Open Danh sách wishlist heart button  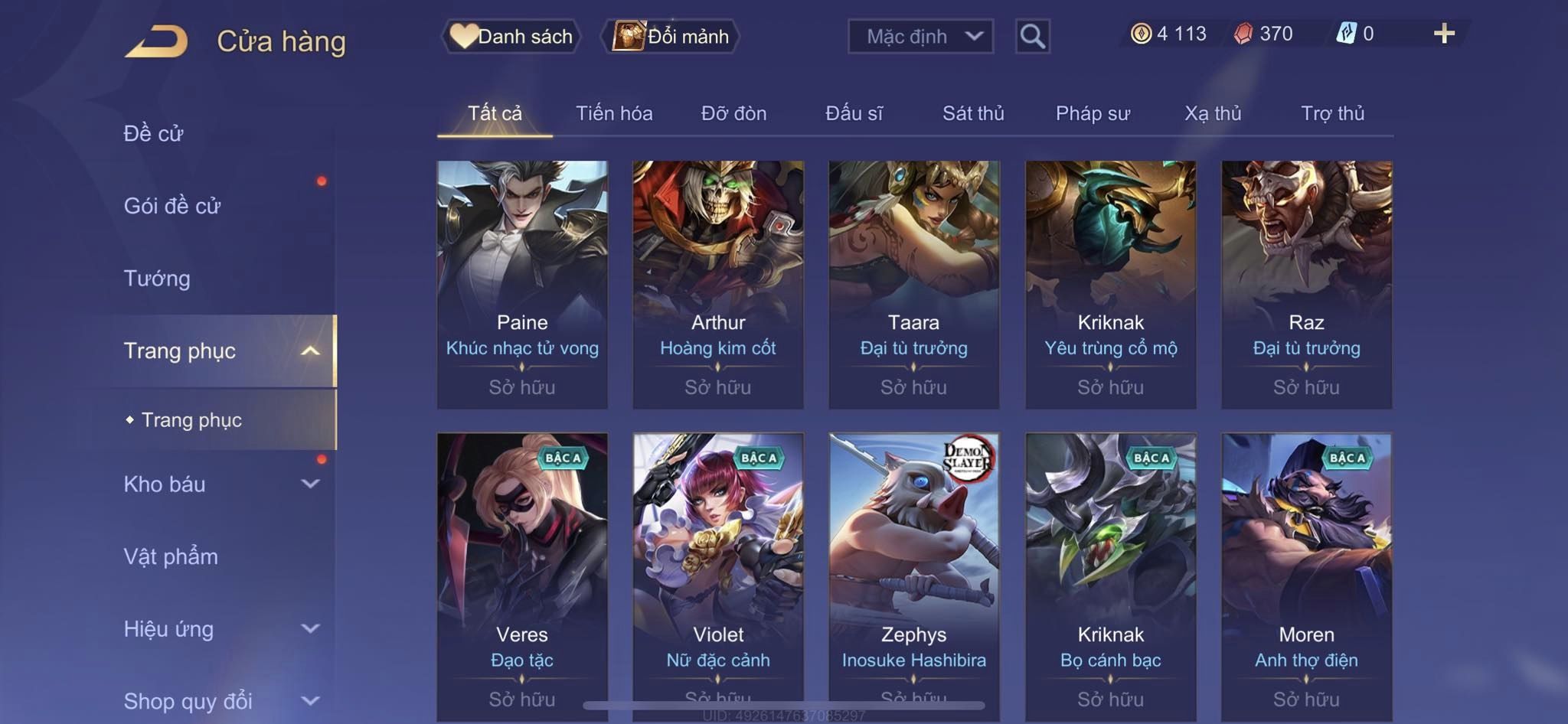(x=511, y=36)
